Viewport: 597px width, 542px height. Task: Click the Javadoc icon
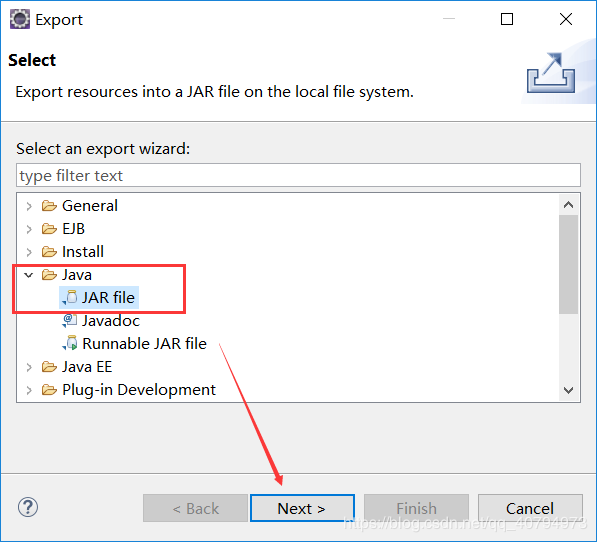click(x=70, y=320)
